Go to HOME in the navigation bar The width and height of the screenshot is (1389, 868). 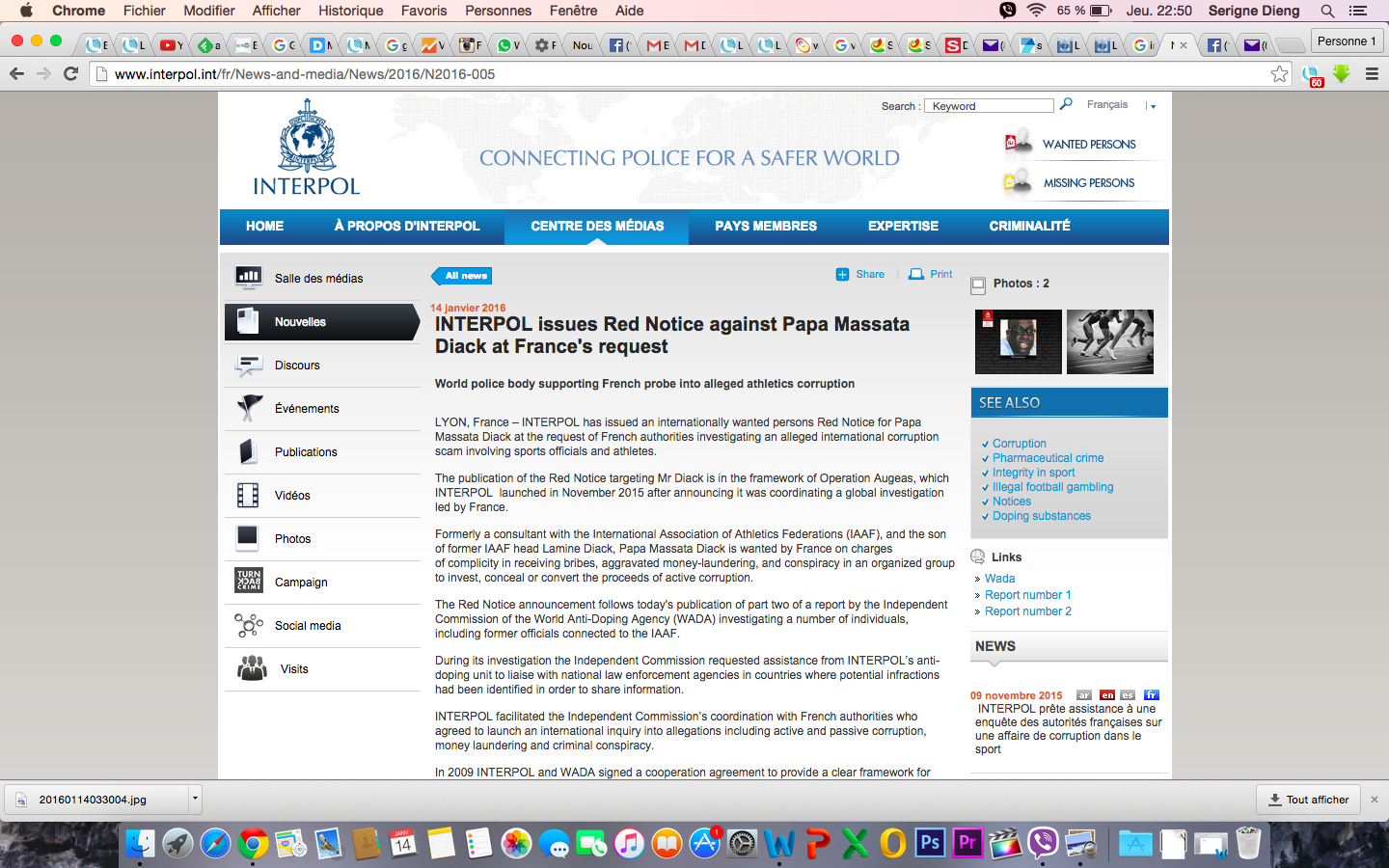[264, 226]
